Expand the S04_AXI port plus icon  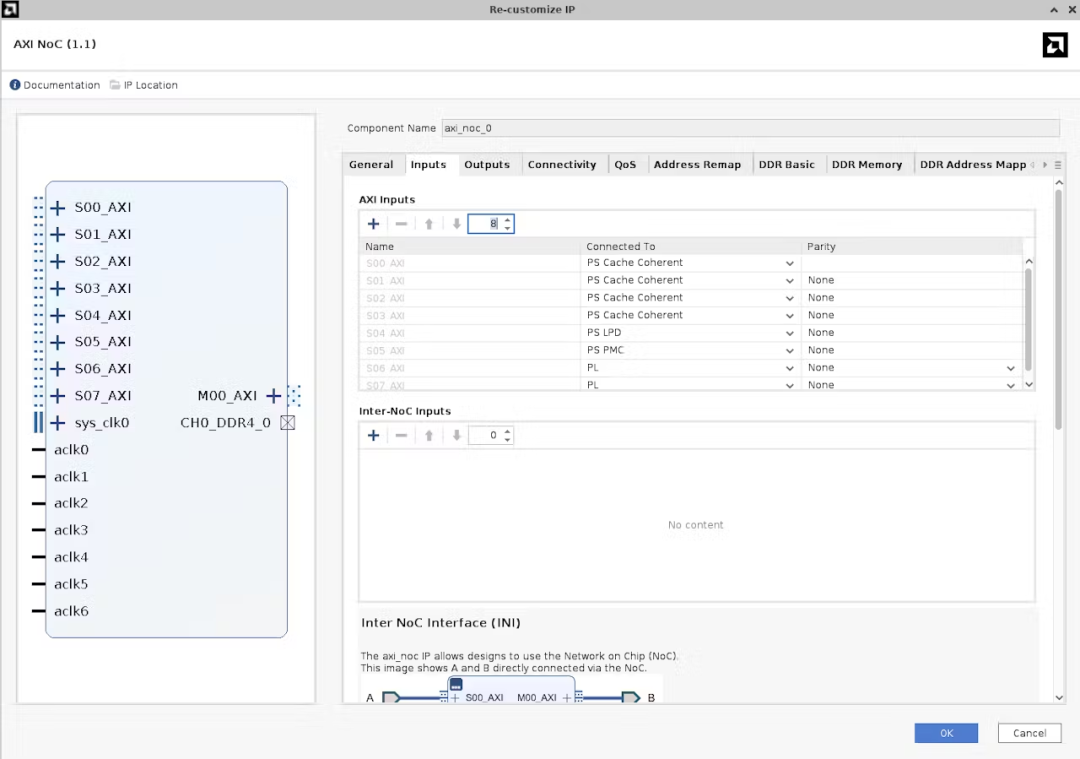pyautogui.click(x=58, y=316)
